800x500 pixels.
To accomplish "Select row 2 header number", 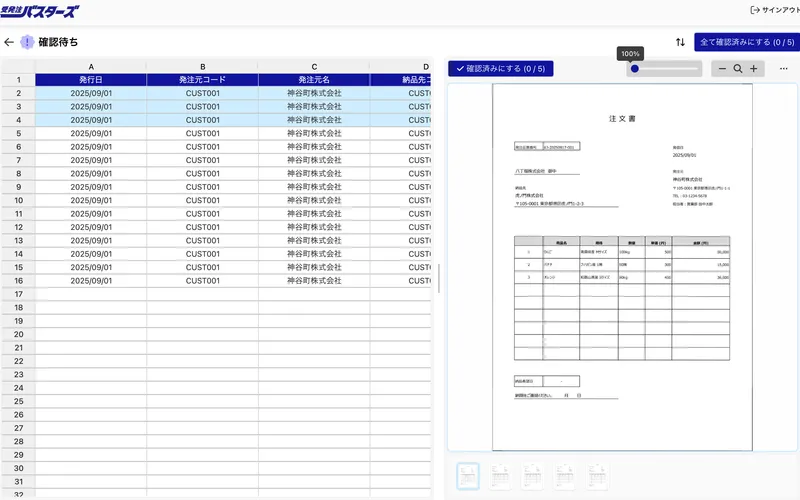I will point(18,93).
